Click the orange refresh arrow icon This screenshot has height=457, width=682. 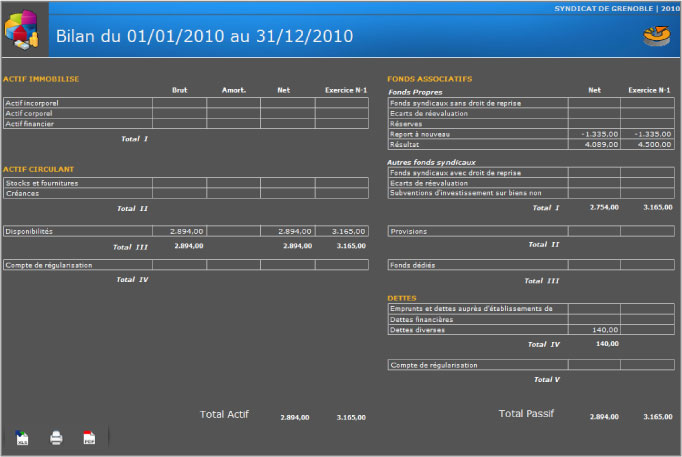pyautogui.click(x=656, y=36)
